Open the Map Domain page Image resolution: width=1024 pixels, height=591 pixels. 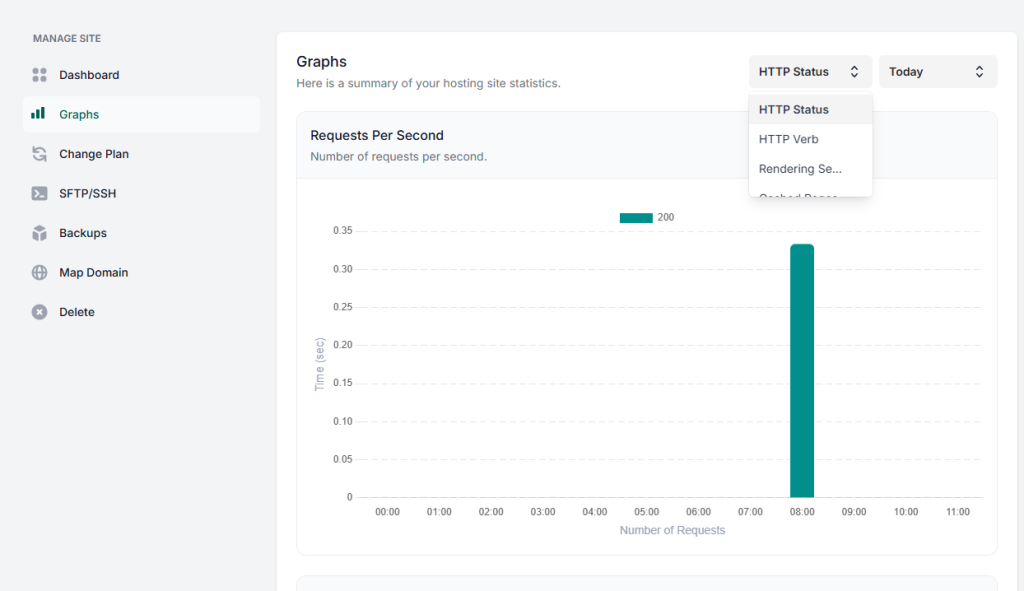(x=142, y=272)
